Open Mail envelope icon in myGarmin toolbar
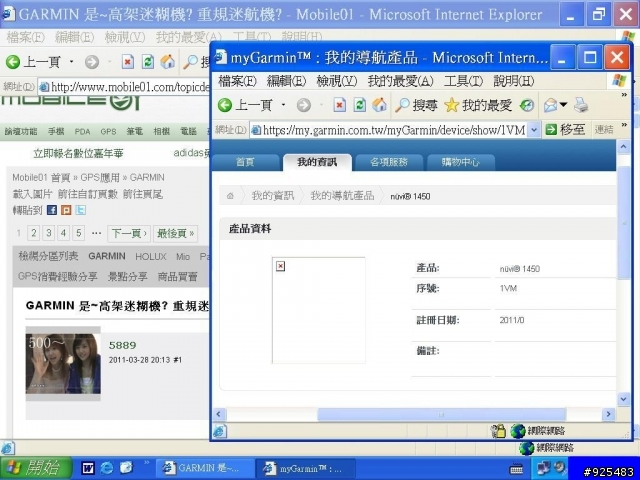The width and height of the screenshot is (640, 480). (x=551, y=105)
